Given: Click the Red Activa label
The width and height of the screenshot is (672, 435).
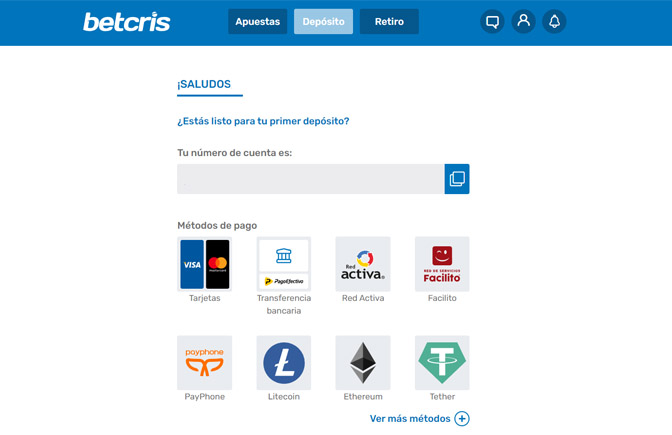Looking at the screenshot, I should 363,298.
